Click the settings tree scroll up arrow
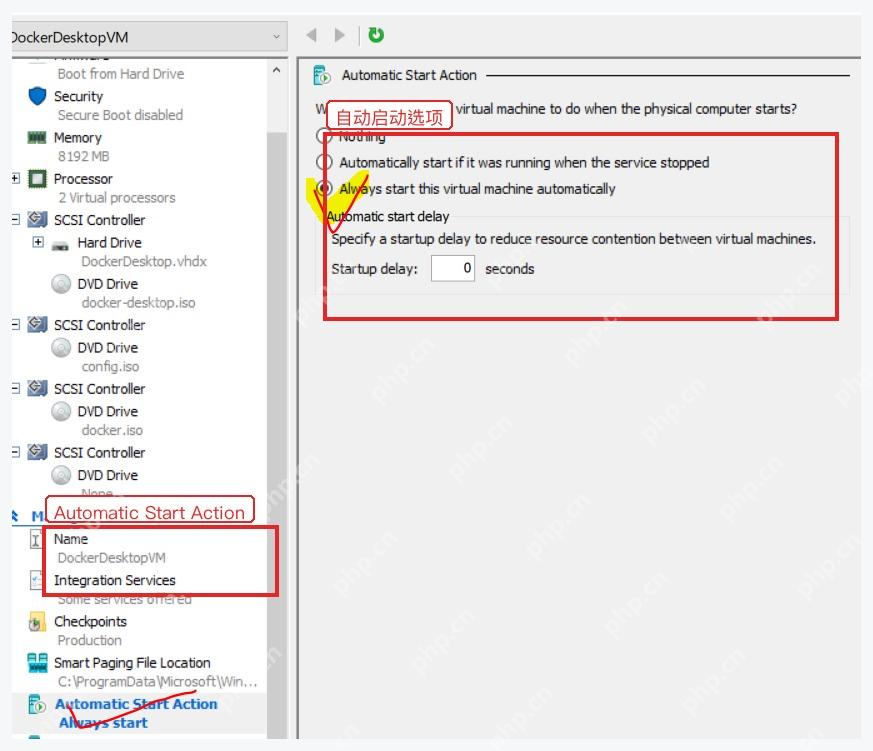873x751 pixels. point(277,70)
